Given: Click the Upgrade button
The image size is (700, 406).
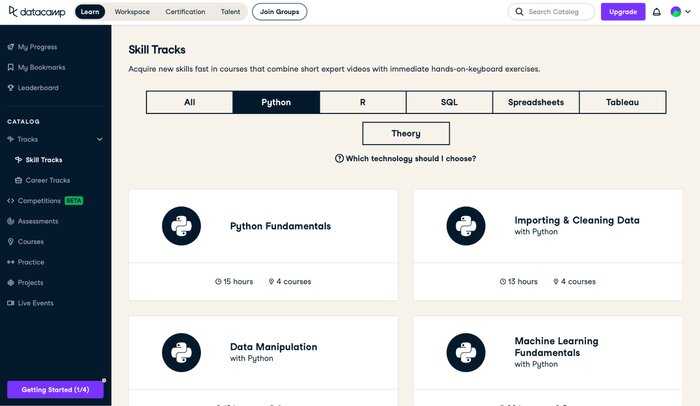Looking at the screenshot, I should point(623,12).
